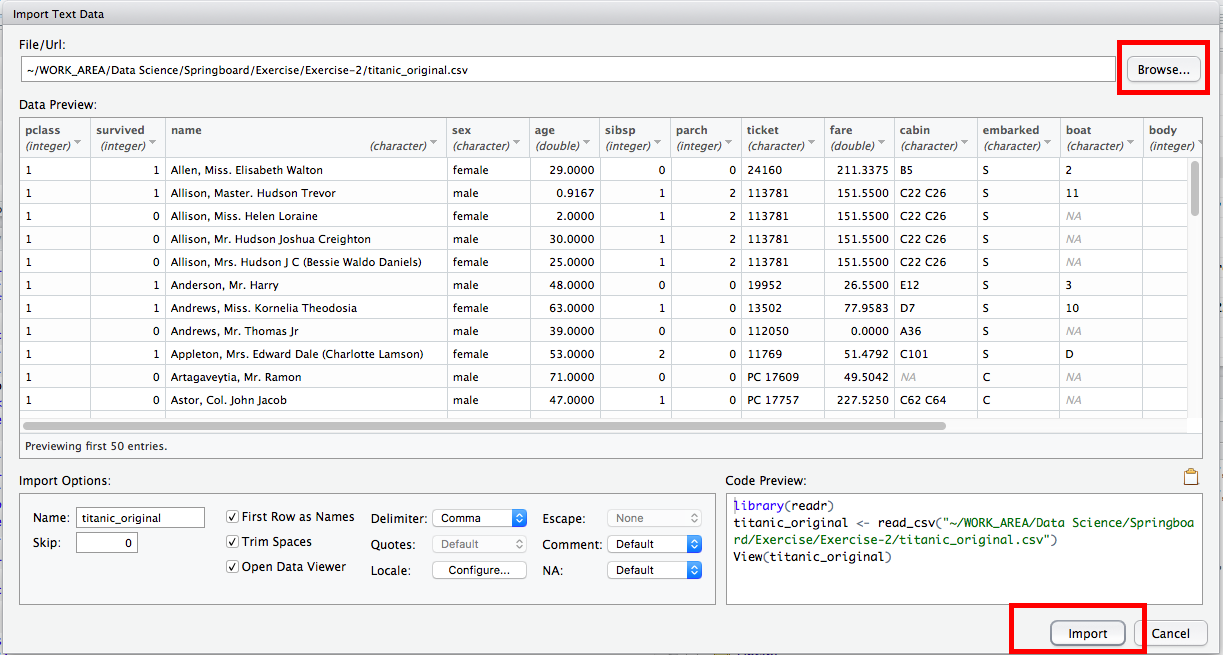This screenshot has width=1223, height=655.
Task: Open the Quotes dropdown
Action: [x=479, y=544]
